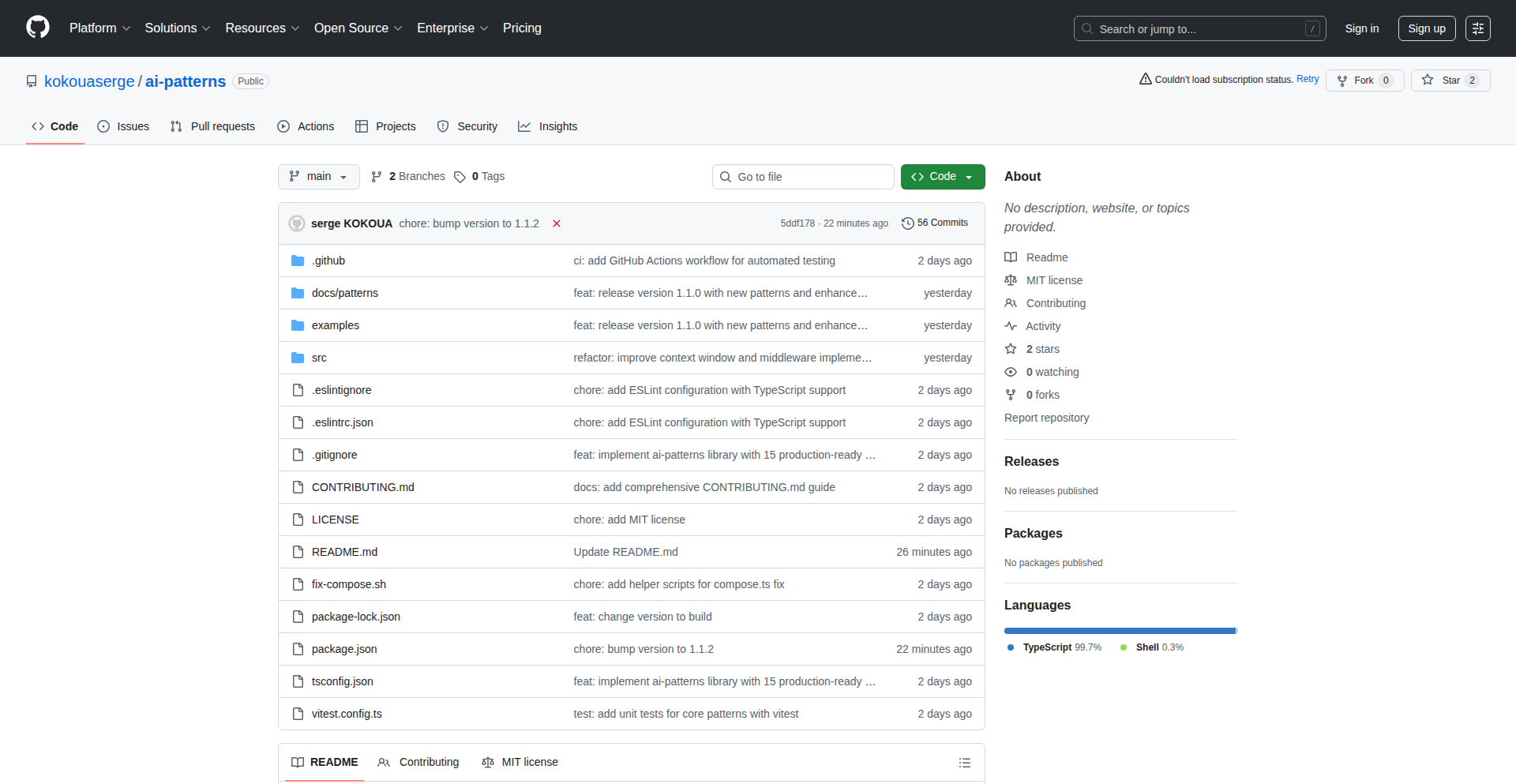Click the src folder icon
Viewport: 1516px width, 784px height.
pyautogui.click(x=298, y=358)
